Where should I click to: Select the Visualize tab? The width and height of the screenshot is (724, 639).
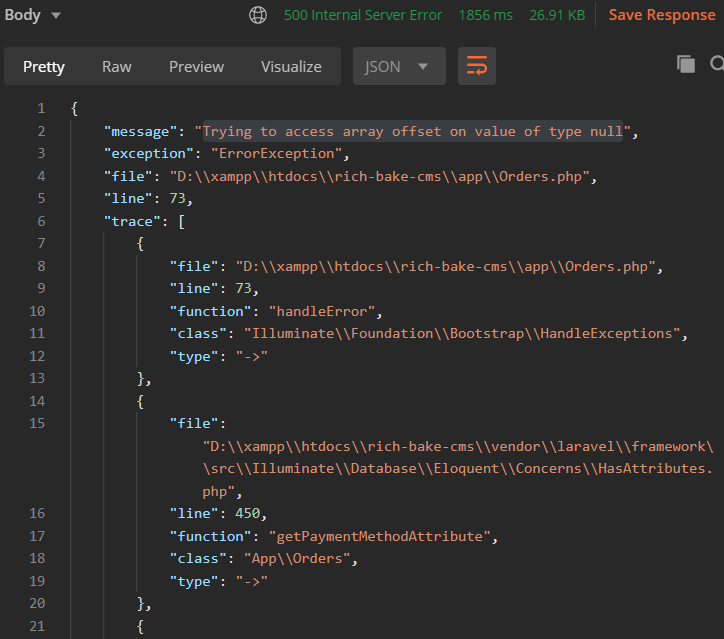291,67
